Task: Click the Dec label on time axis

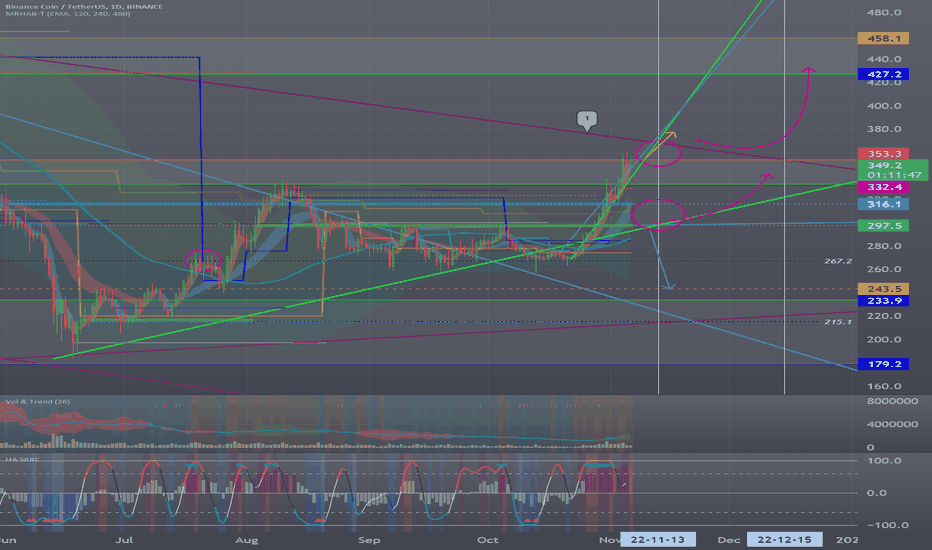Action: point(729,540)
